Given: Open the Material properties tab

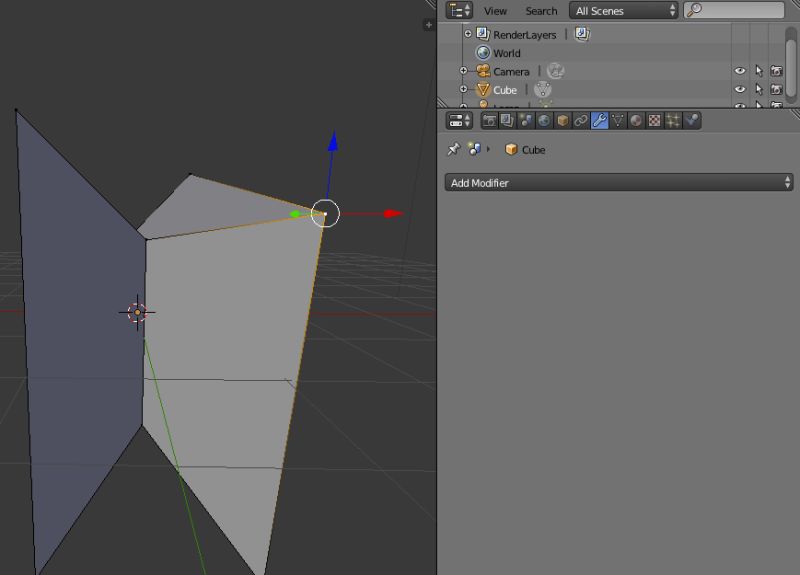Looking at the screenshot, I should 636,121.
